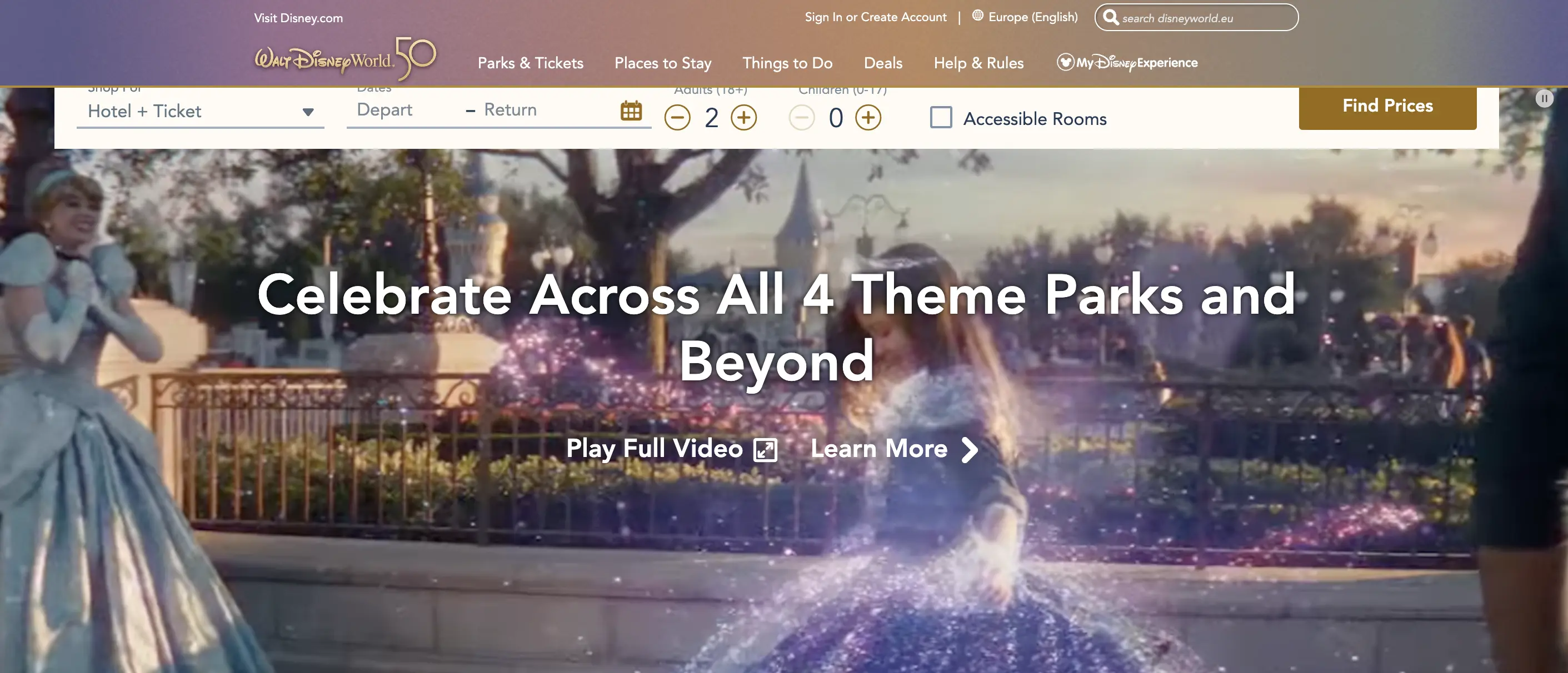Tick the Accessible Rooms checkbox
1568x673 pixels.
941,117
